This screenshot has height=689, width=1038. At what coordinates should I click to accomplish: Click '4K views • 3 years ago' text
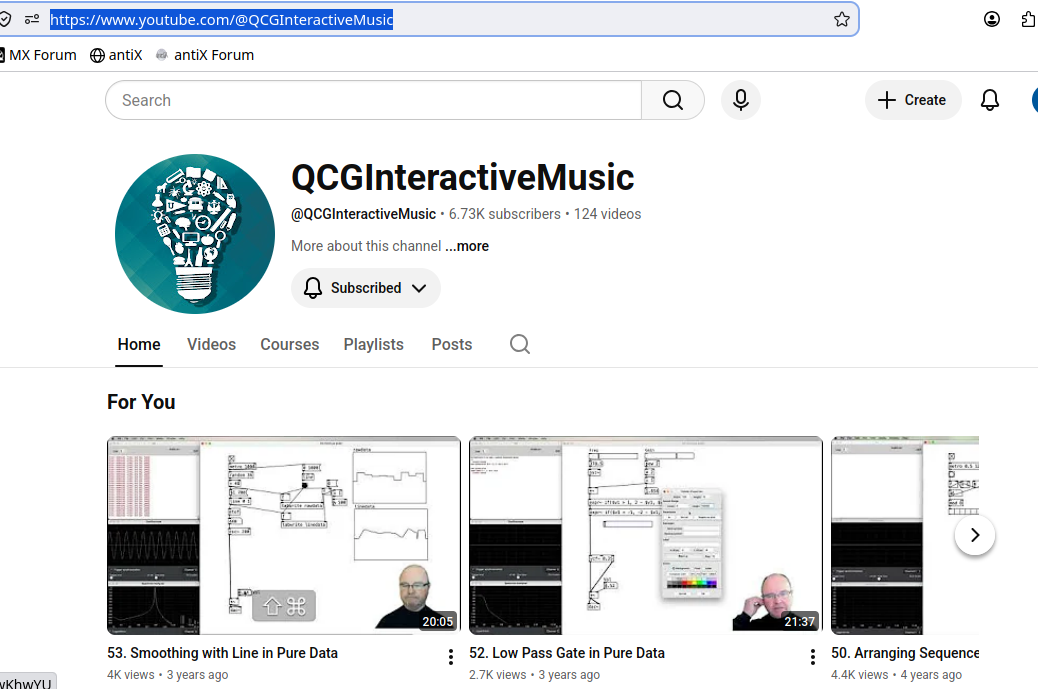click(x=167, y=675)
